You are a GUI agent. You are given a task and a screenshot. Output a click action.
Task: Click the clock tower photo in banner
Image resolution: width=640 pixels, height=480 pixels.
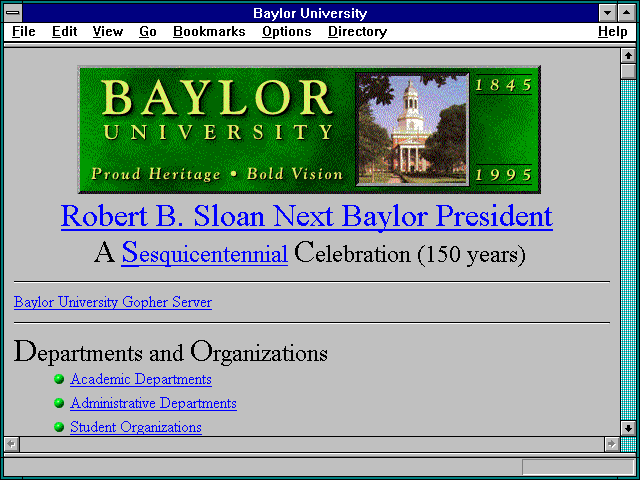(x=412, y=129)
